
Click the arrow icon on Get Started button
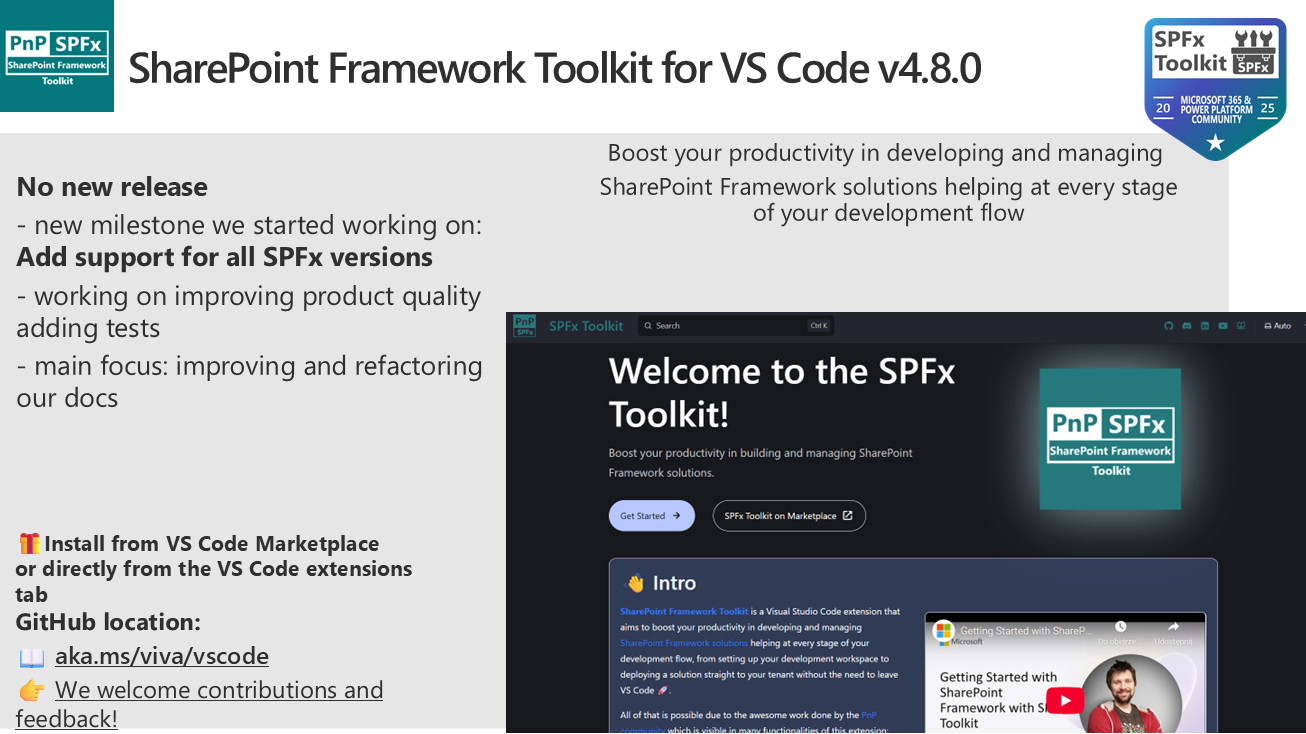(x=677, y=516)
